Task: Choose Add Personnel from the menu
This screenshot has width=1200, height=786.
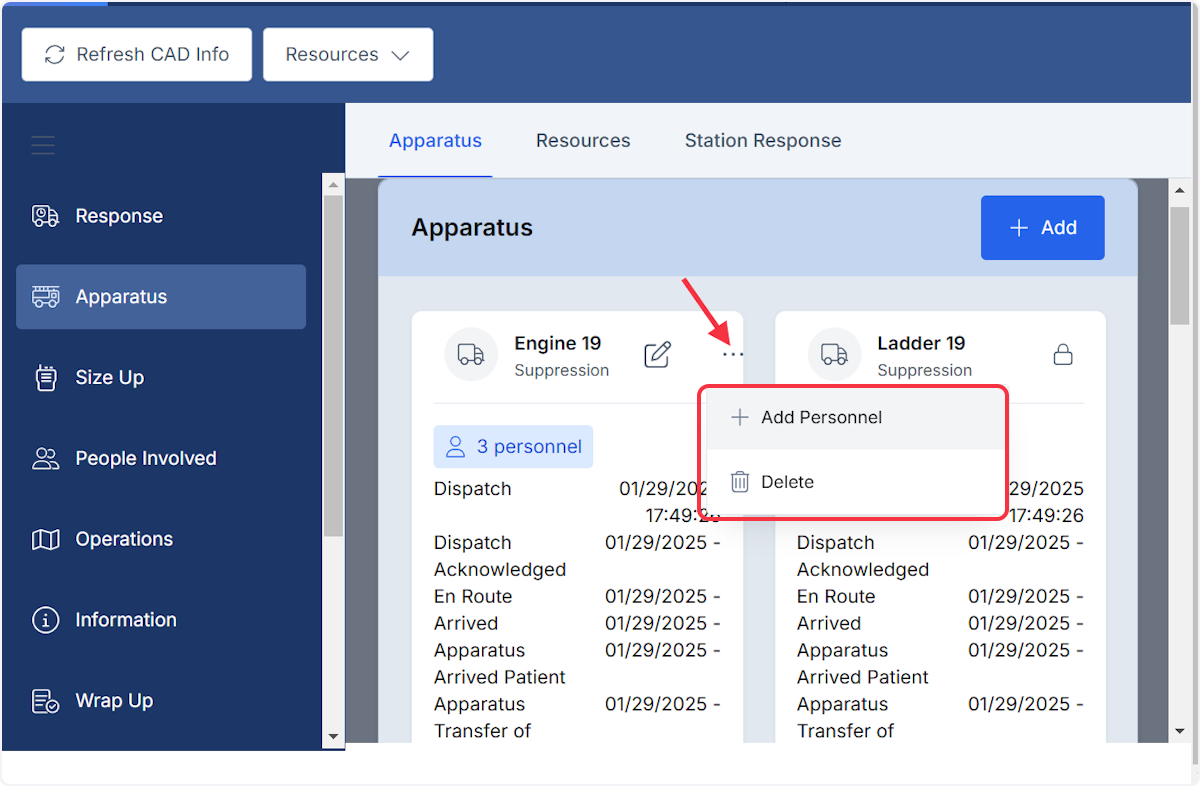Action: [x=855, y=418]
